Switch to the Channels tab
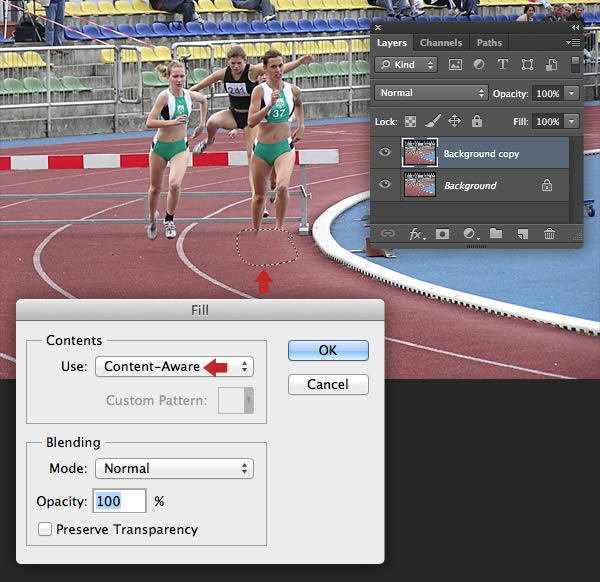600x582 pixels. click(441, 43)
